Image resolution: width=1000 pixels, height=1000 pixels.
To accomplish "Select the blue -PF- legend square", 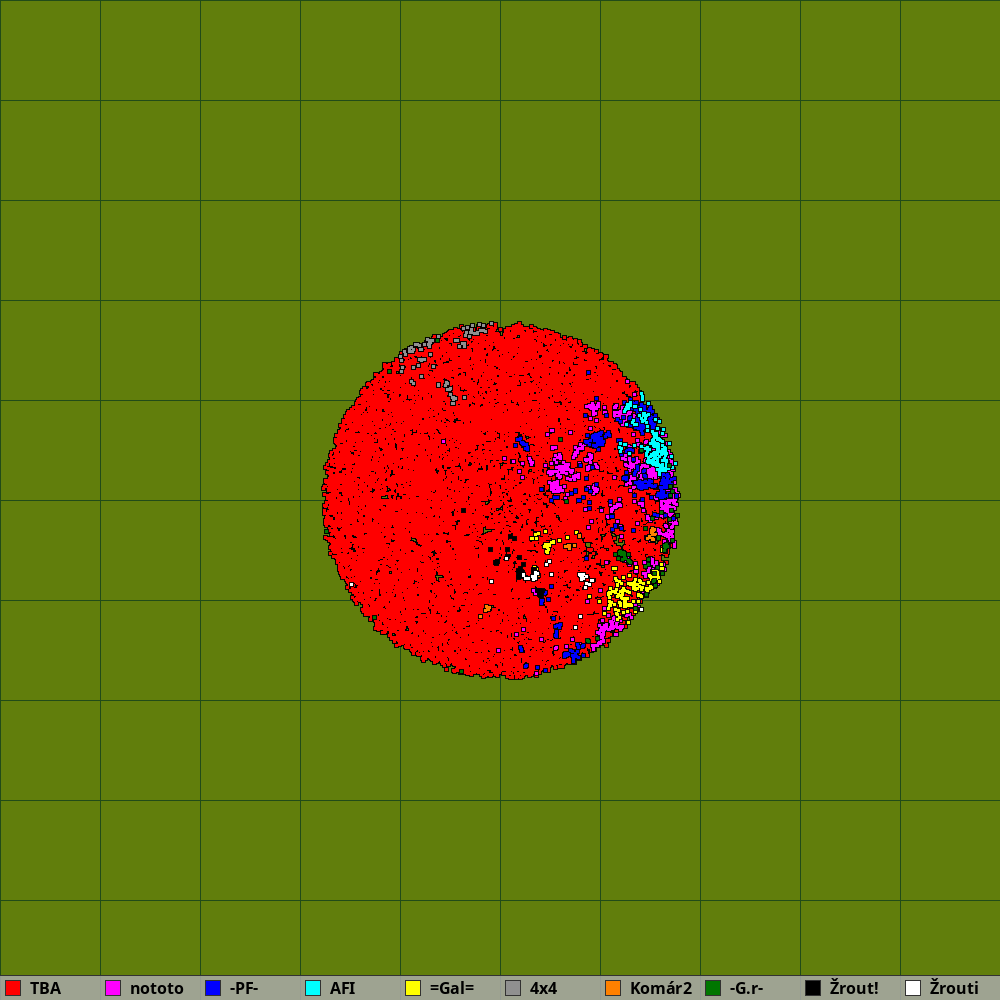I will click(x=213, y=988).
